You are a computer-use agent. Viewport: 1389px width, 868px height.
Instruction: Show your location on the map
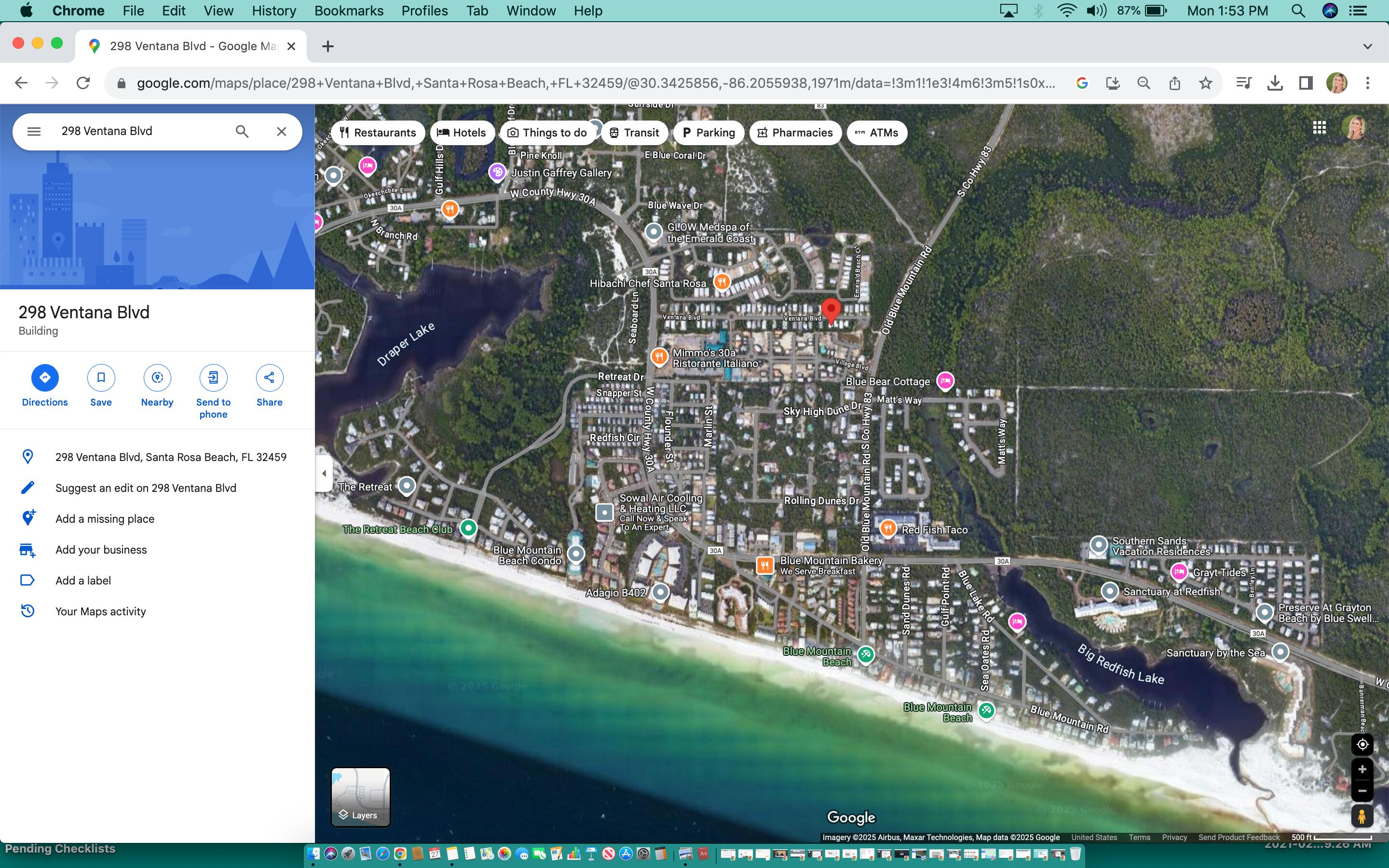[x=1362, y=745]
